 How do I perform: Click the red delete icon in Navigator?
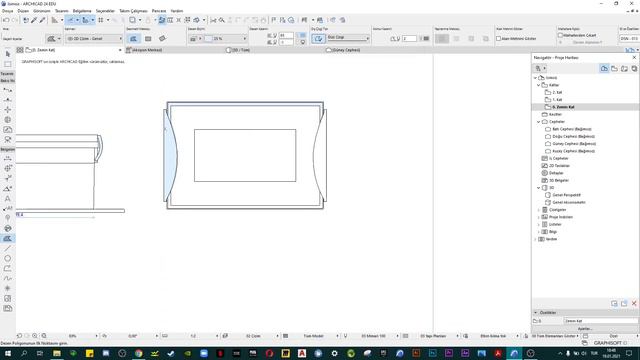click(x=634, y=303)
